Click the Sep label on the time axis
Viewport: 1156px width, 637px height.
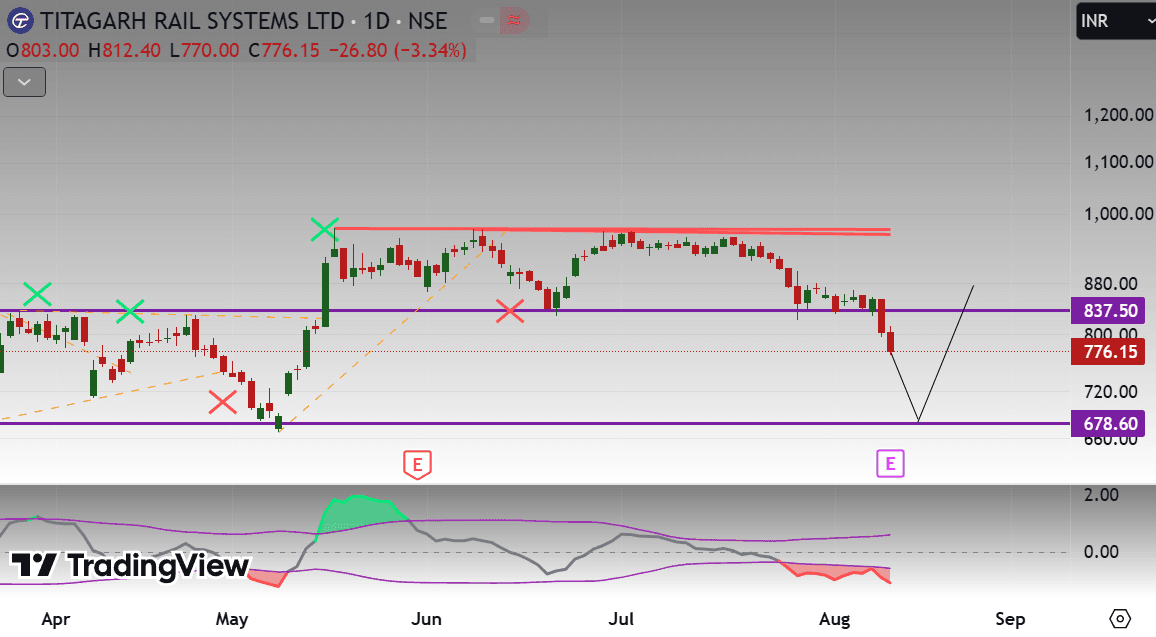pos(1010,619)
